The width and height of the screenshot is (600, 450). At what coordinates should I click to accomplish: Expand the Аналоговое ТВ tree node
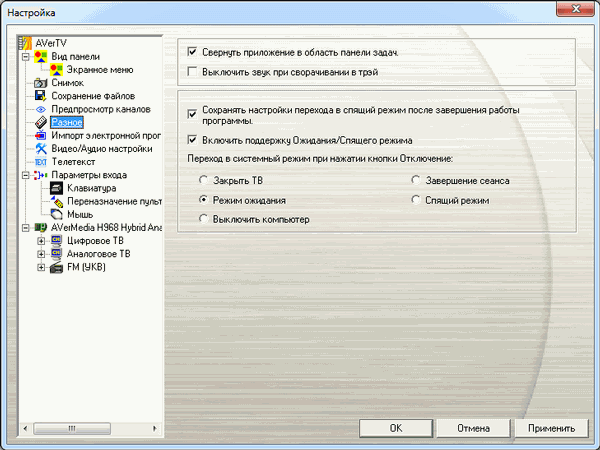(41, 254)
